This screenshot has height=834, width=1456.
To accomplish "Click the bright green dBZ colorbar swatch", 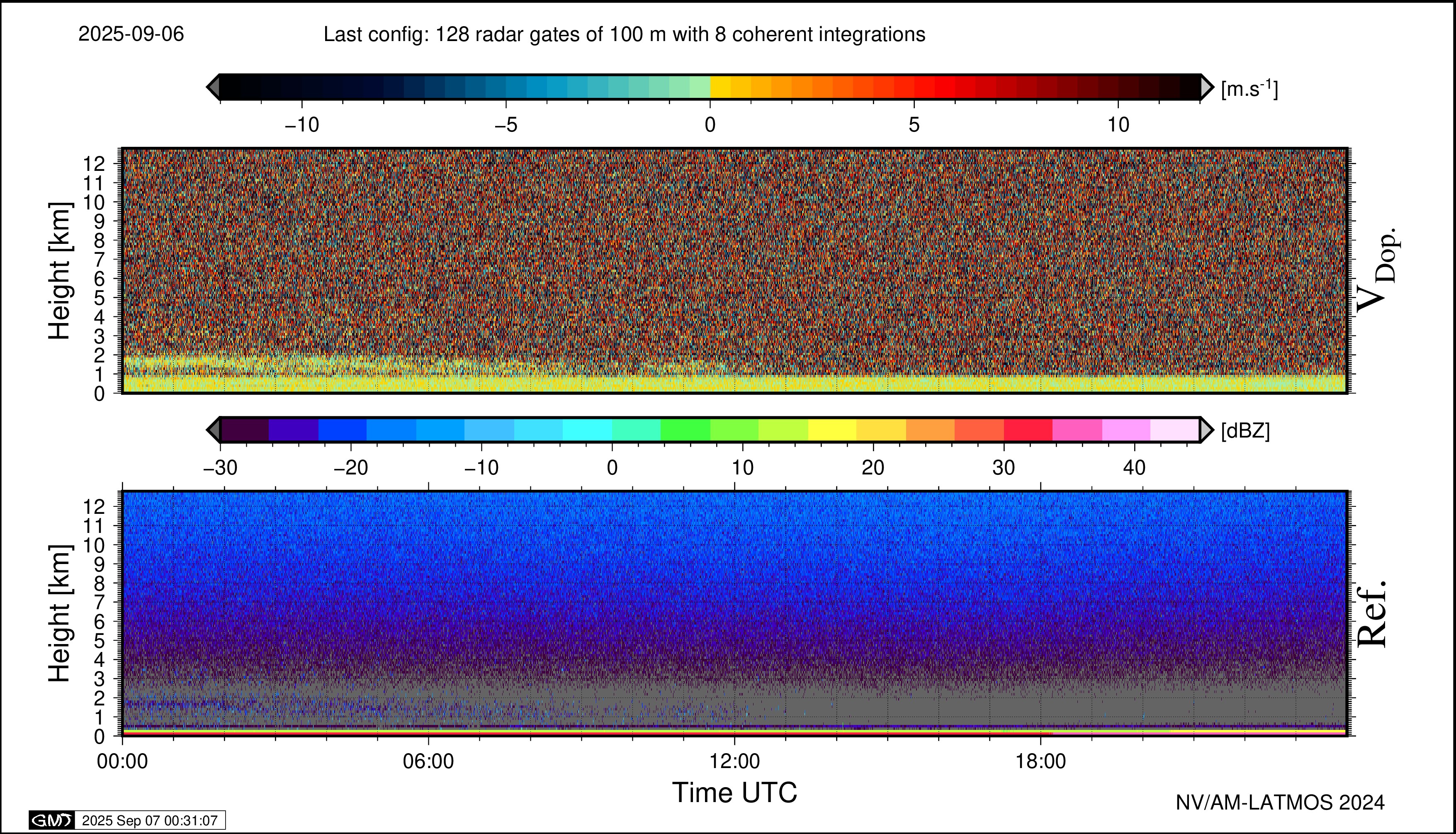I will tap(685, 430).
